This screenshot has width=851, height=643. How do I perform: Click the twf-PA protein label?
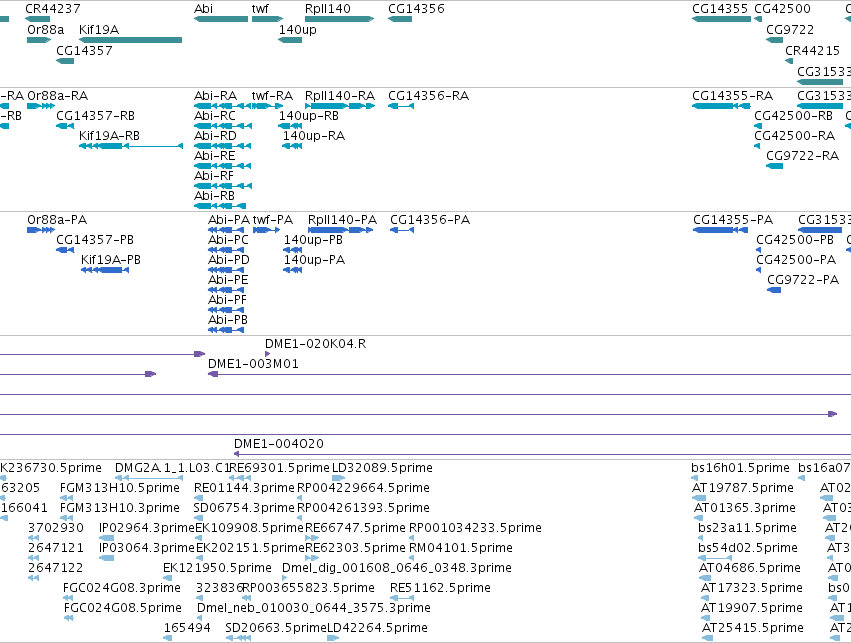(x=273, y=220)
